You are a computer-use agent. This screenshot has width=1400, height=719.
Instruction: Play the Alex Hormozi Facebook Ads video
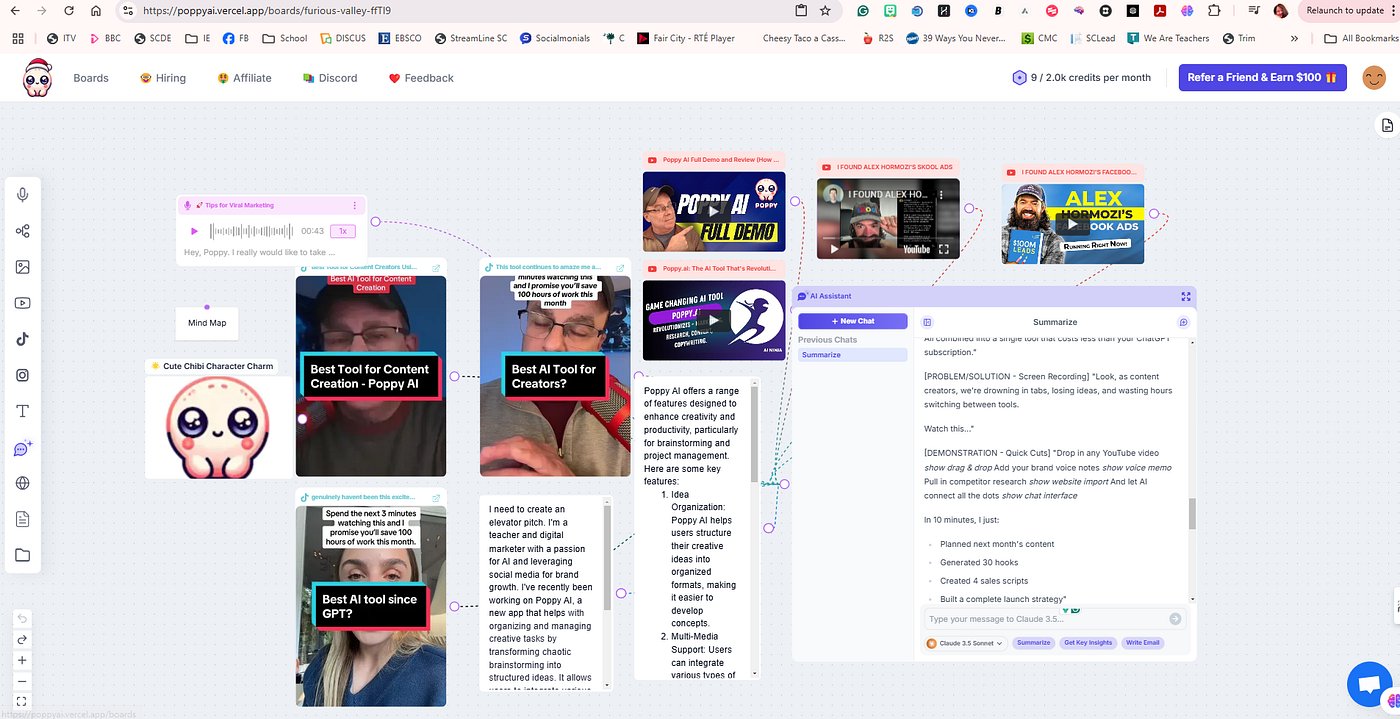[1073, 224]
